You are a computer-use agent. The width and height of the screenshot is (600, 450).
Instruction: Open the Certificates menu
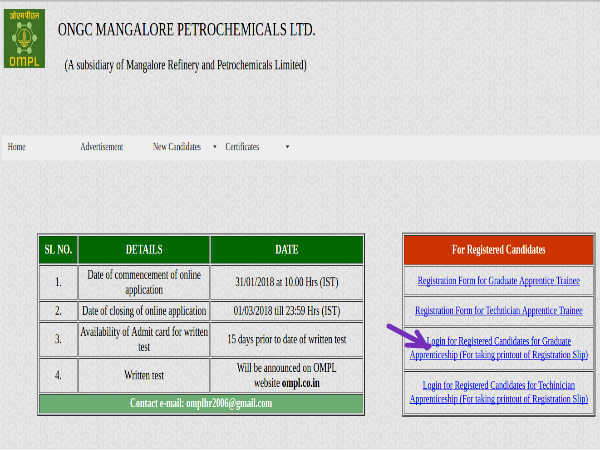coord(242,147)
